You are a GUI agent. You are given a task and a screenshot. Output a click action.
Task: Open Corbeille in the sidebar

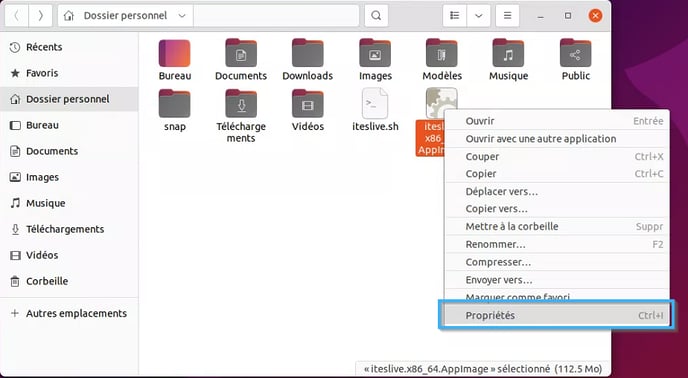[69, 281]
